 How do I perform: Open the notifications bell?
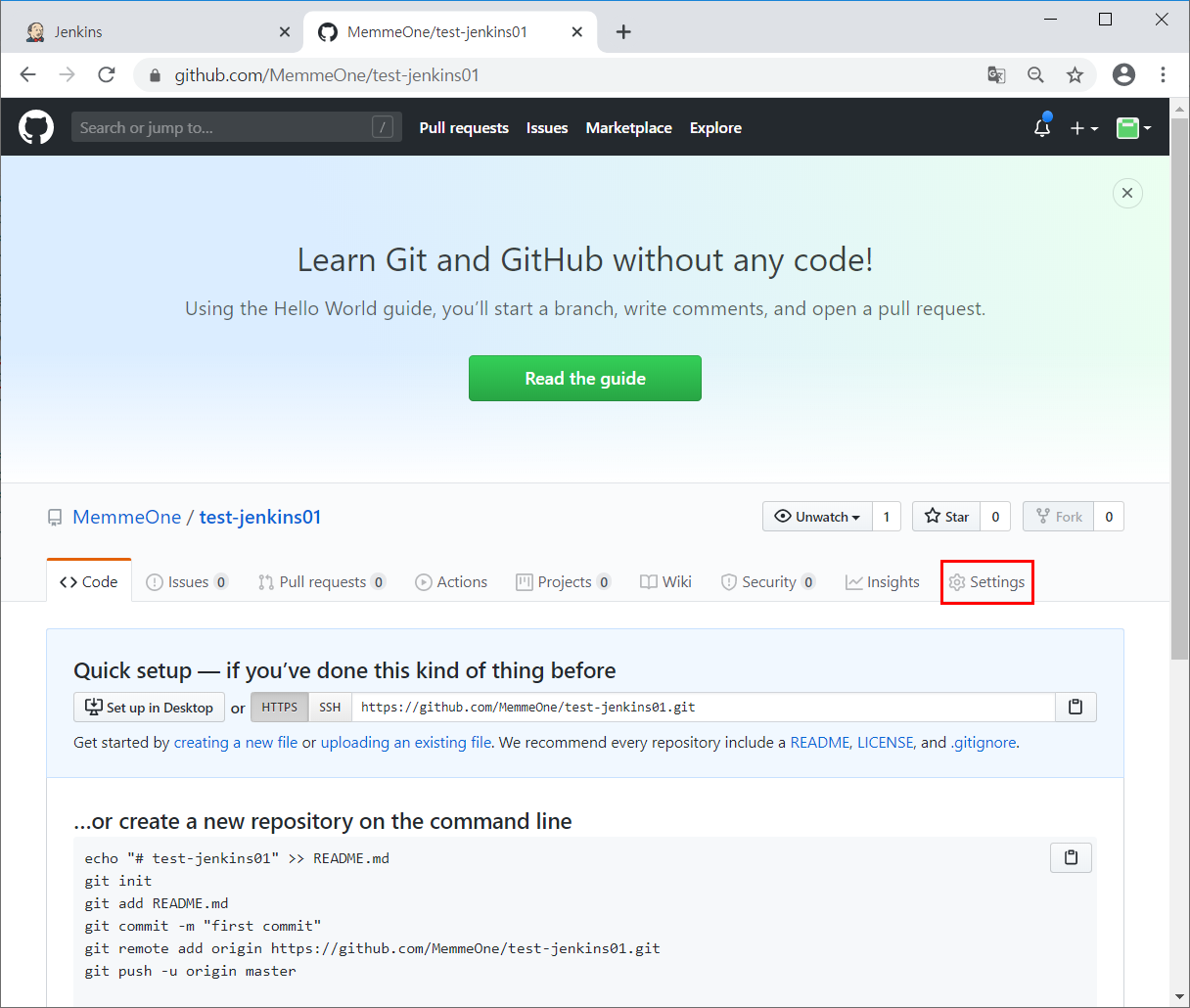click(1042, 127)
